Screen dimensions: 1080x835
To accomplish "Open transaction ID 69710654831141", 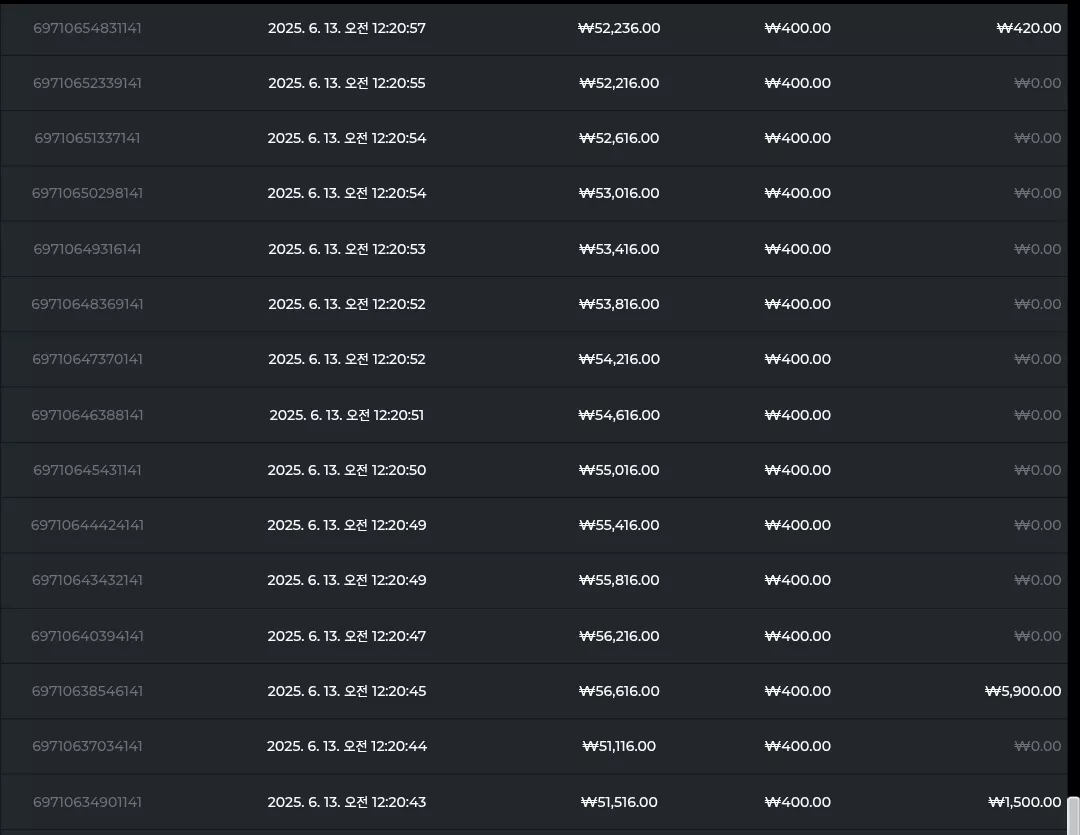I will pos(87,28).
